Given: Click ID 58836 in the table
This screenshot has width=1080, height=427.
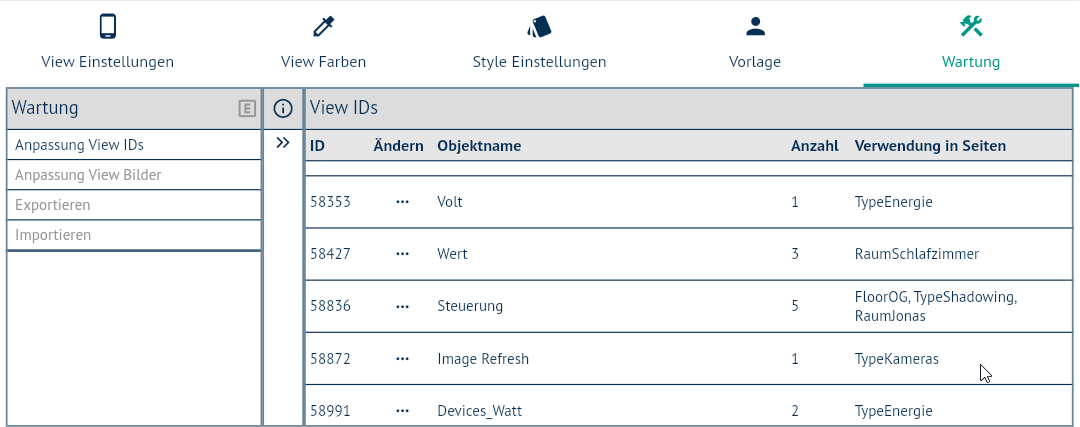Looking at the screenshot, I should pos(330,306).
